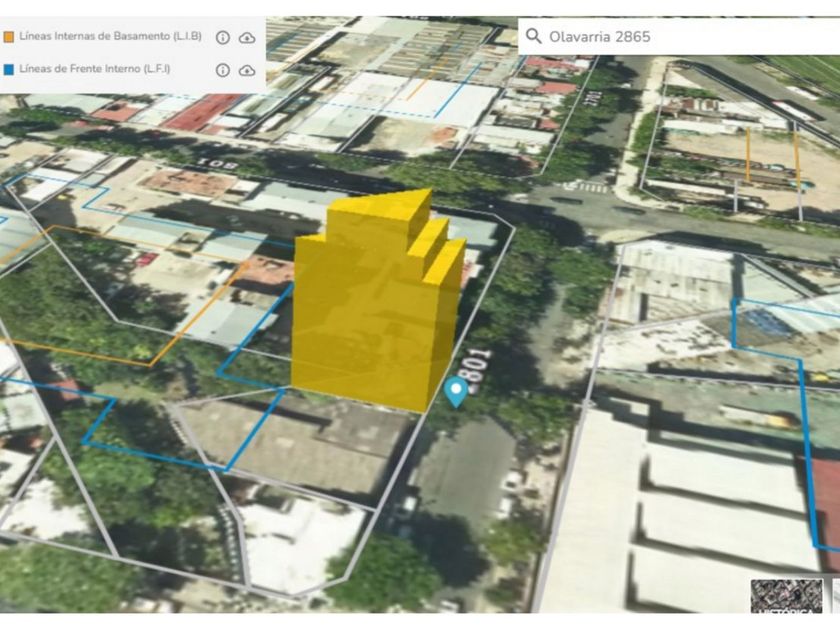Viewport: 840px width, 630px height.
Task: Download Líneas Internas de Basamento layer
Action: click(x=247, y=37)
